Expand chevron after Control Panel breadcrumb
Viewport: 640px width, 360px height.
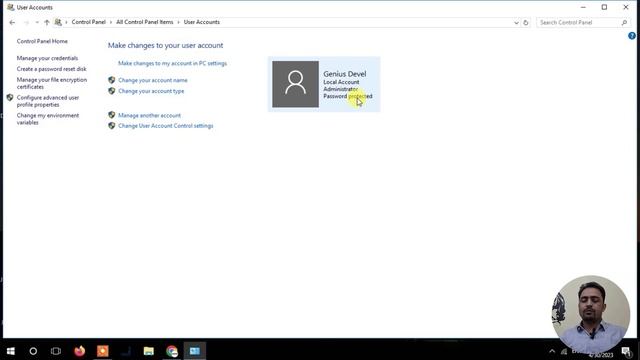(111, 22)
